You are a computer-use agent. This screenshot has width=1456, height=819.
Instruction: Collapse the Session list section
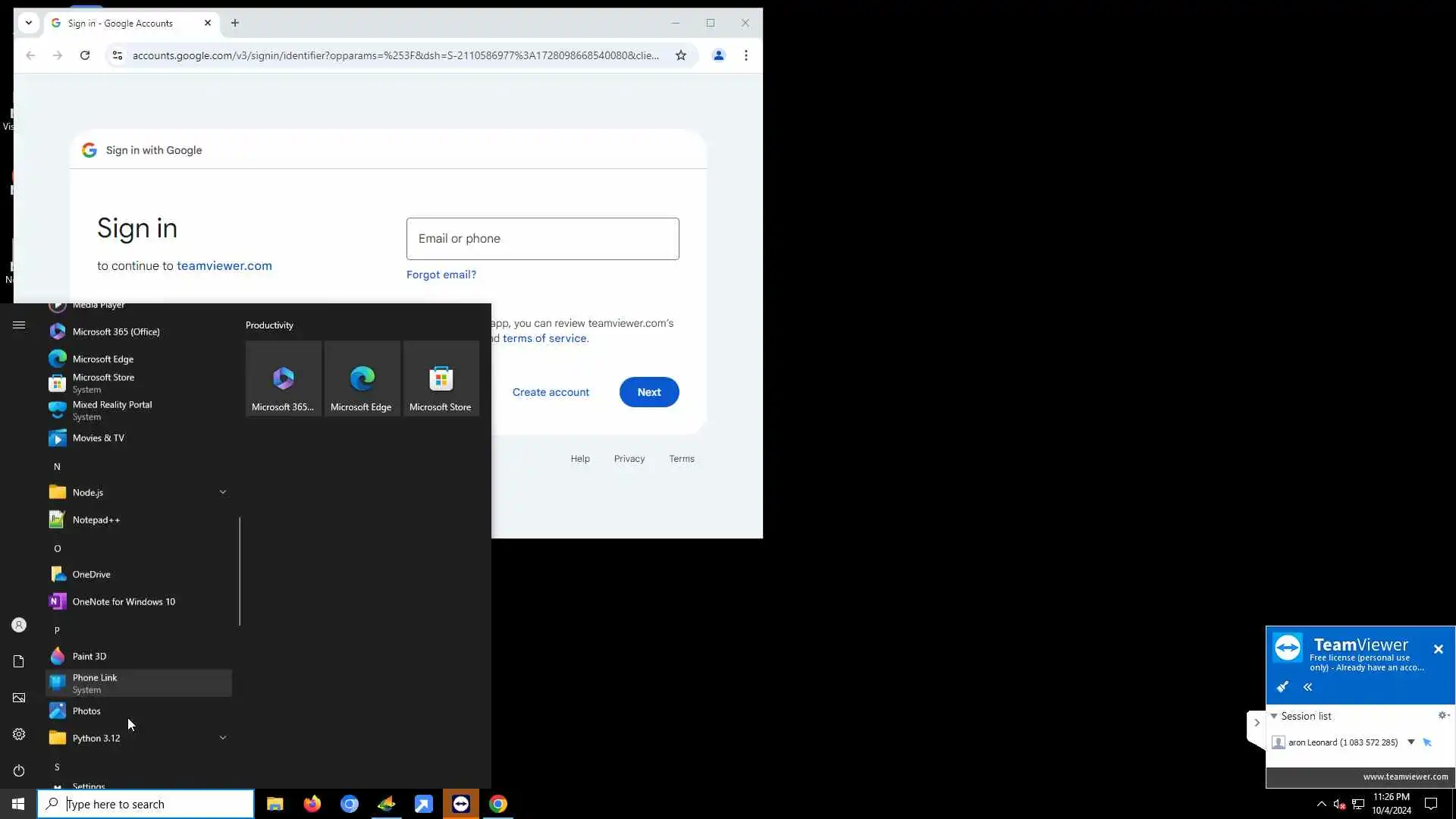point(1275,716)
